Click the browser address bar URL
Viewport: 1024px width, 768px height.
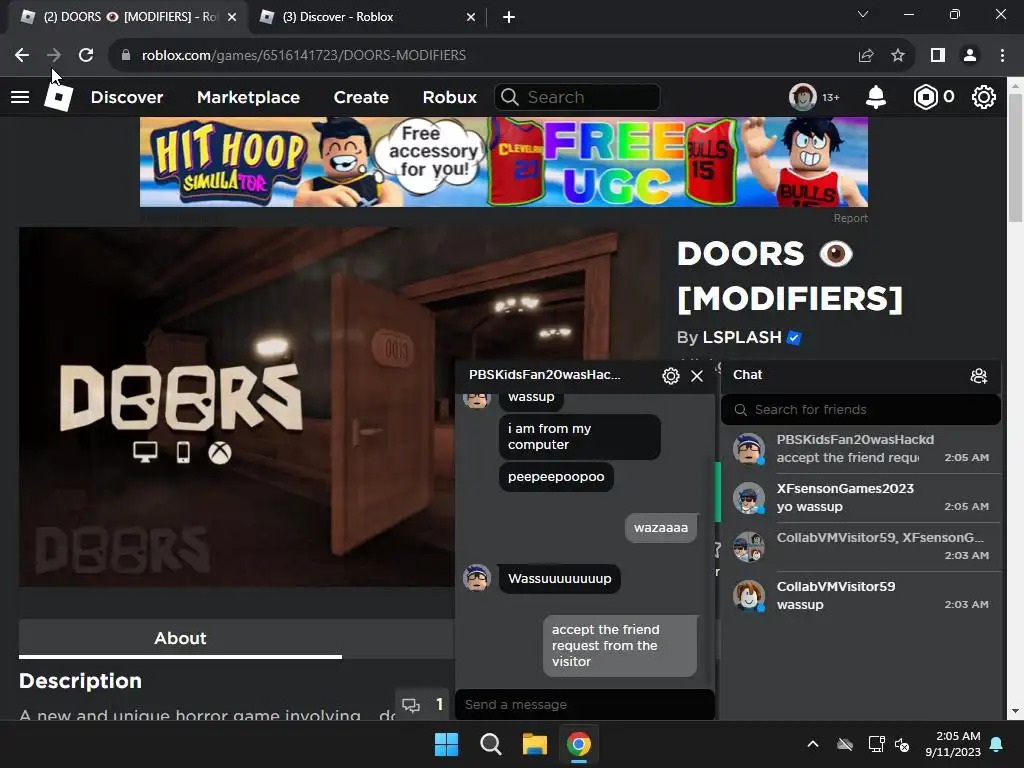(304, 55)
